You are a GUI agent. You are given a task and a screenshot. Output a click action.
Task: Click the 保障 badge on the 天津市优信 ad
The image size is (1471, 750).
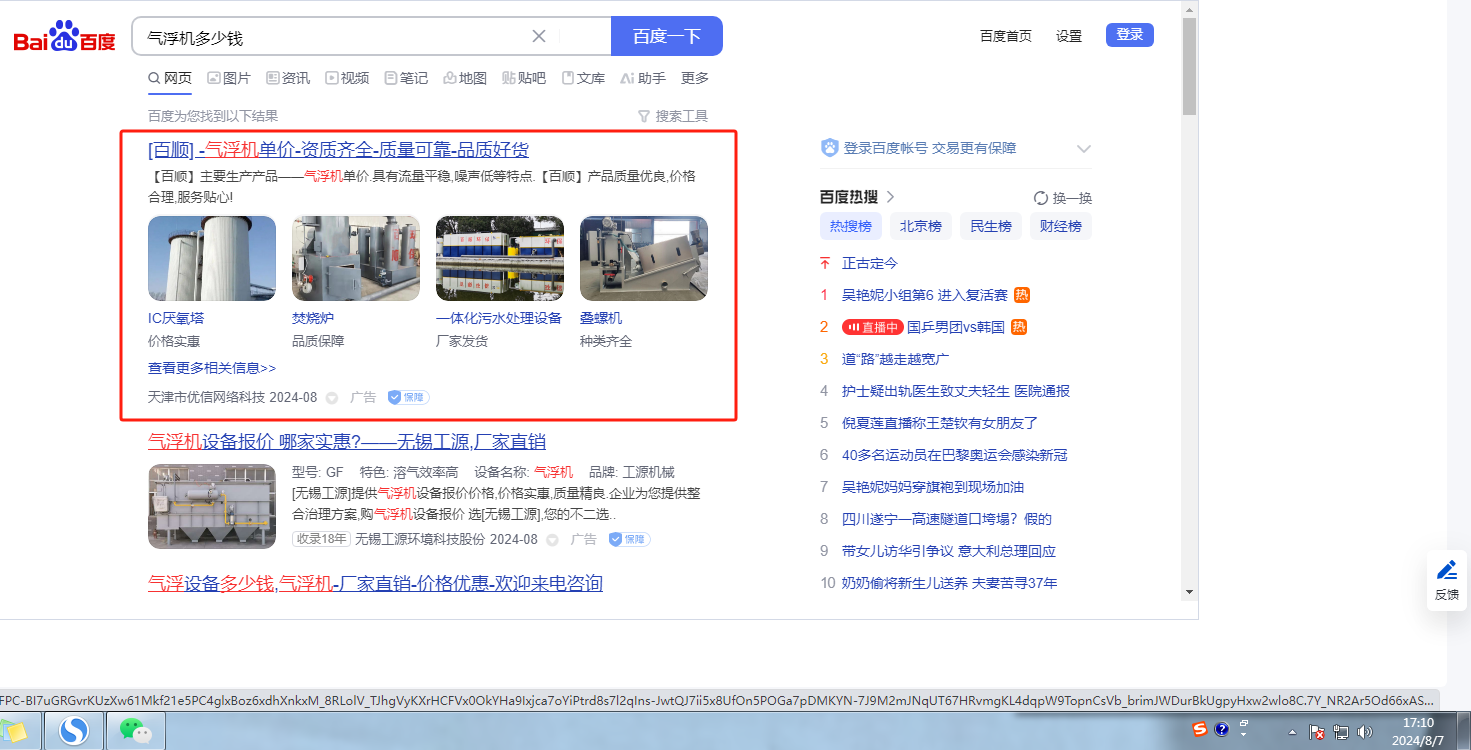[x=408, y=397]
